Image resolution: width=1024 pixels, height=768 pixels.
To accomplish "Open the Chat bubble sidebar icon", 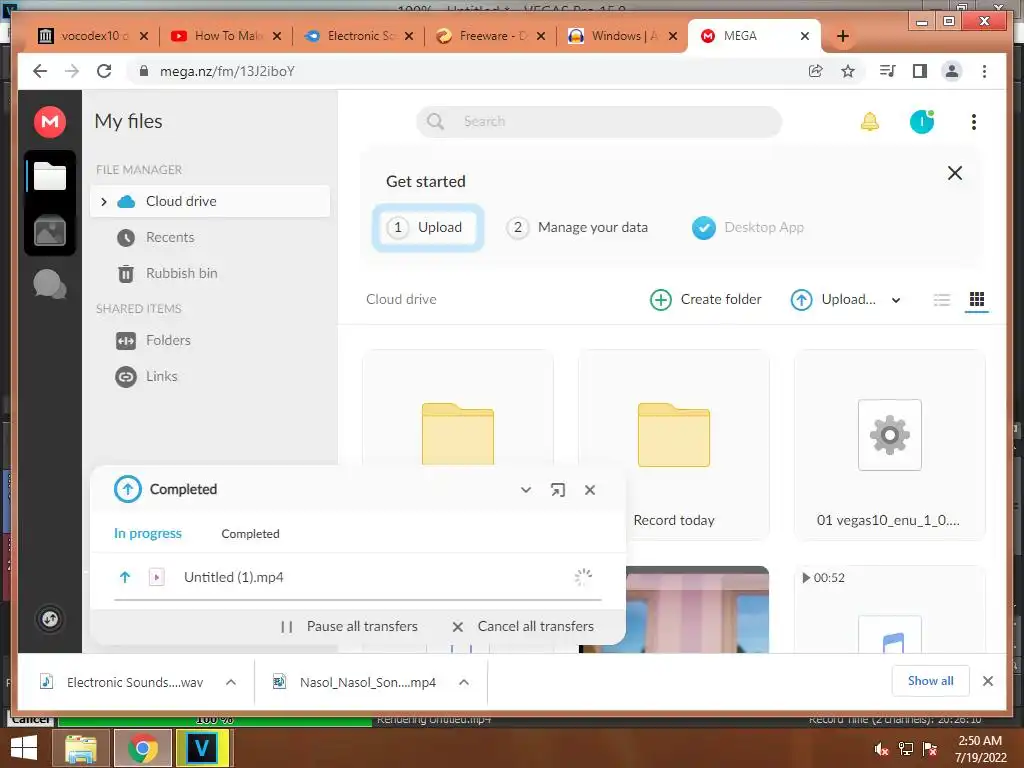I will 50,284.
